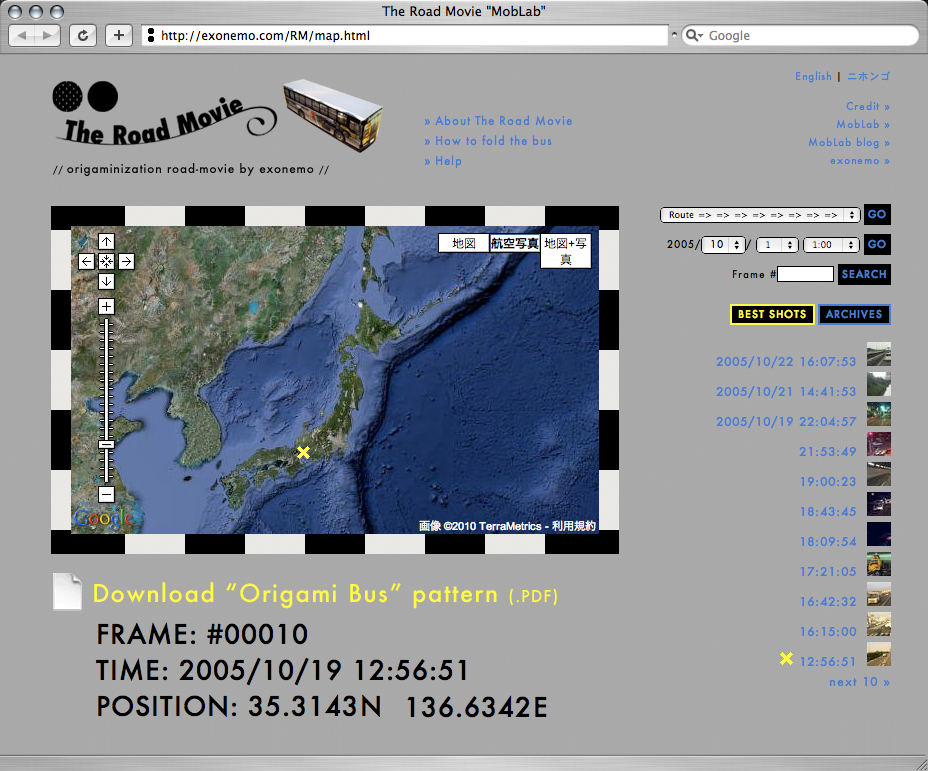Open the day dropdown showing 1

click(x=776, y=244)
